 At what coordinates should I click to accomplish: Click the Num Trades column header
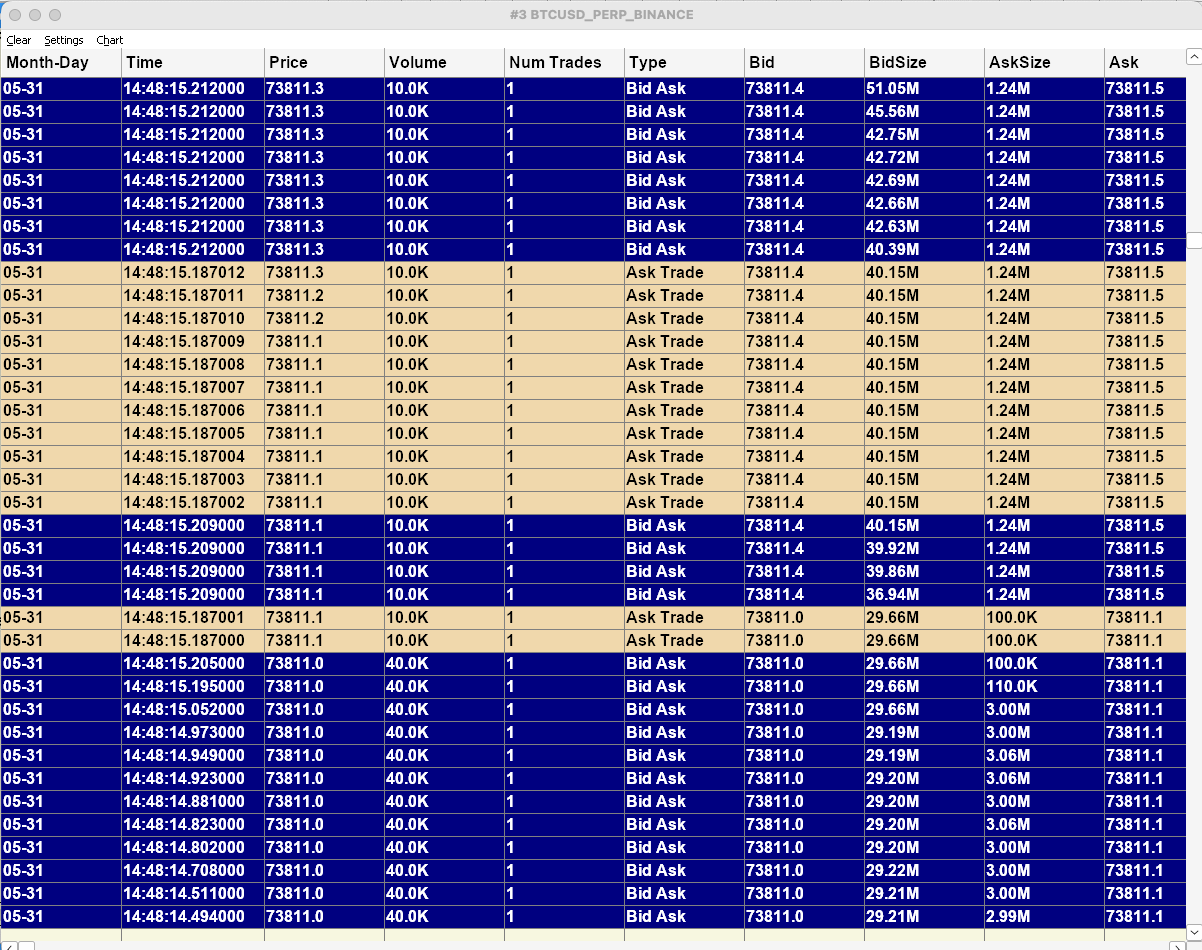(565, 62)
